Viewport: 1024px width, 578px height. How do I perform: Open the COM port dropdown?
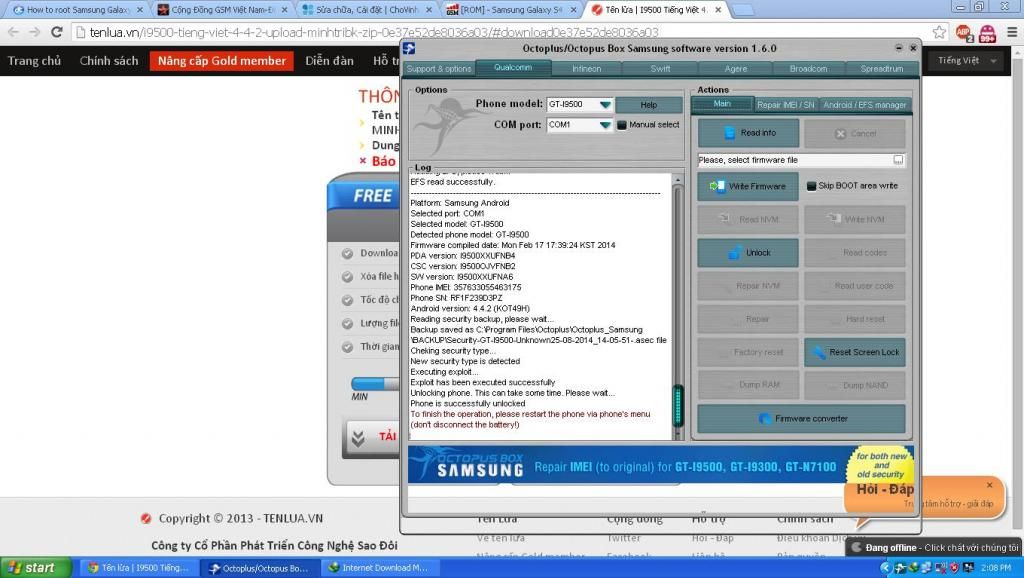pyautogui.click(x=605, y=125)
